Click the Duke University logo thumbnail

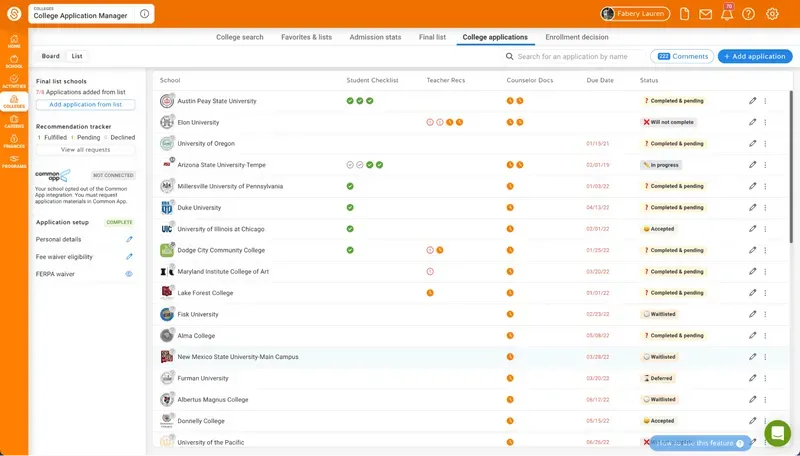167,208
